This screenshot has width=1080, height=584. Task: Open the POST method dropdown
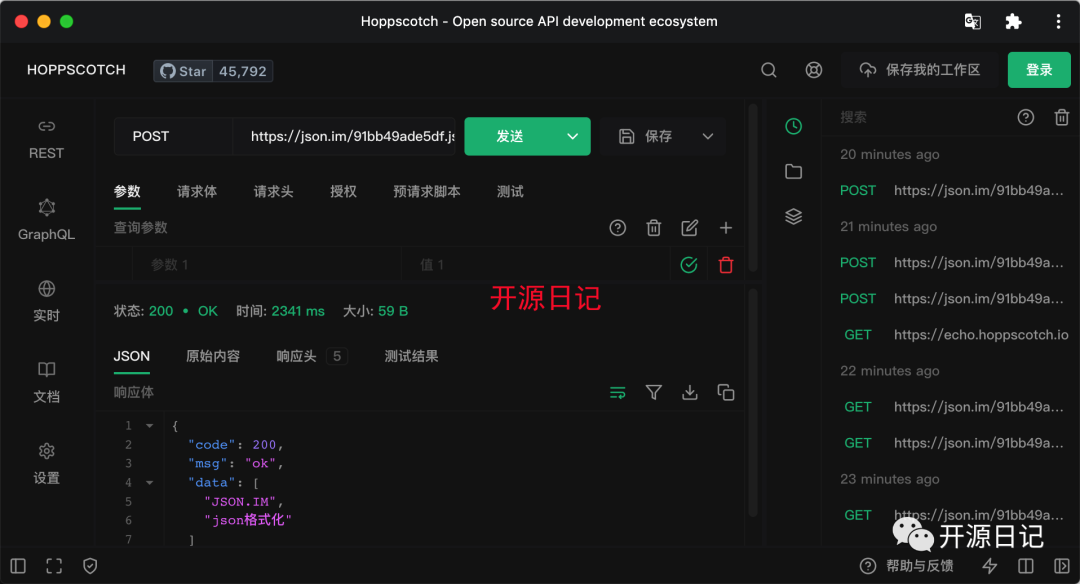174,136
